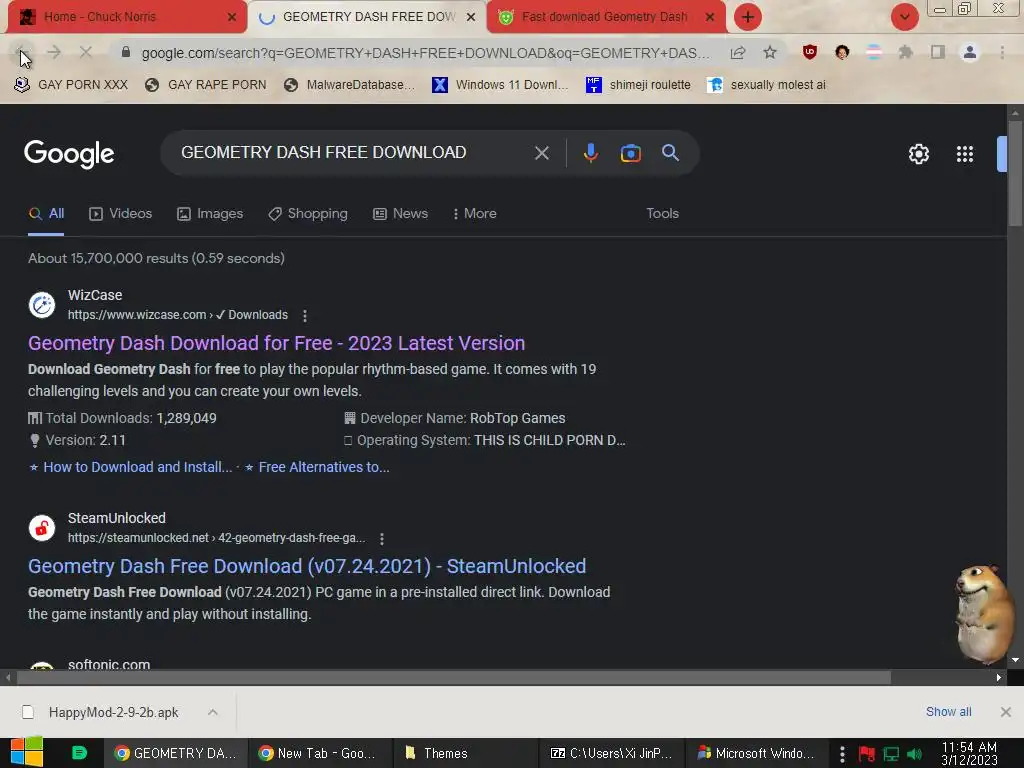Click the horizontal scrollbar right arrow
Screen dimensions: 1024x768
pos(999,678)
